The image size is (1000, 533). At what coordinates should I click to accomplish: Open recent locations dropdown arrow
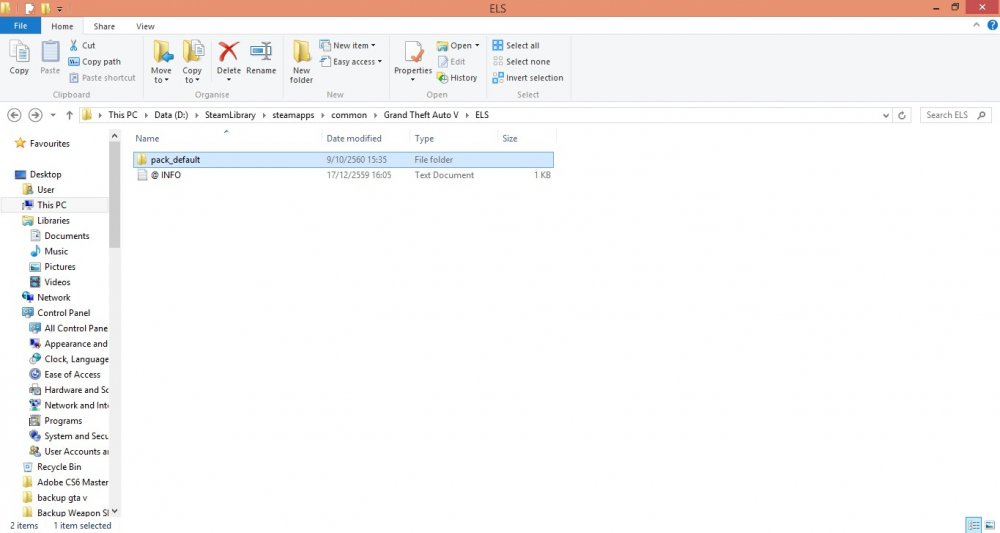coord(53,115)
